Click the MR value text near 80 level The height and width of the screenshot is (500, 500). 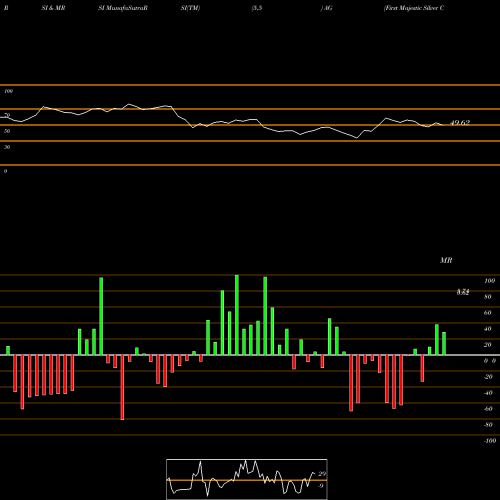463,292
